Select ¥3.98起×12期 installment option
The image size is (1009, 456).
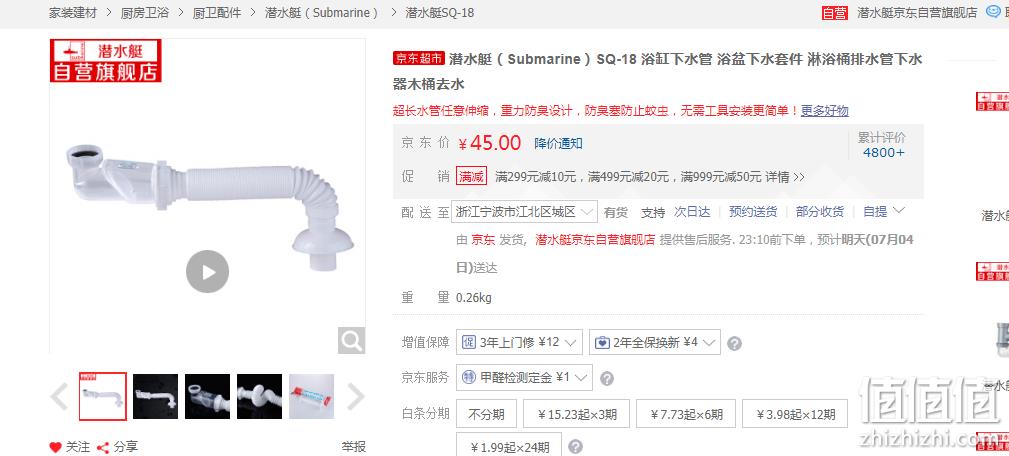pos(795,414)
